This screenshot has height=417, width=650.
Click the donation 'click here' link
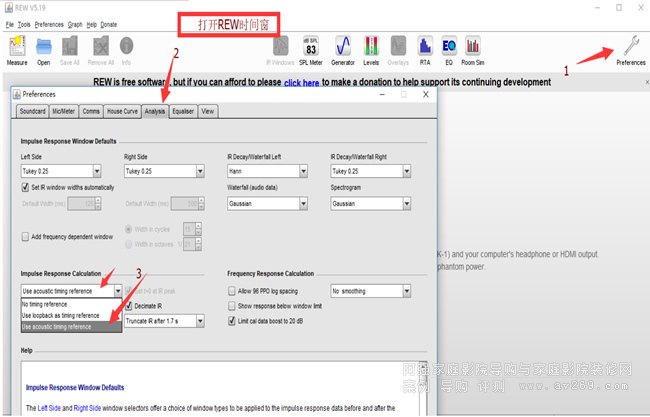tap(302, 83)
